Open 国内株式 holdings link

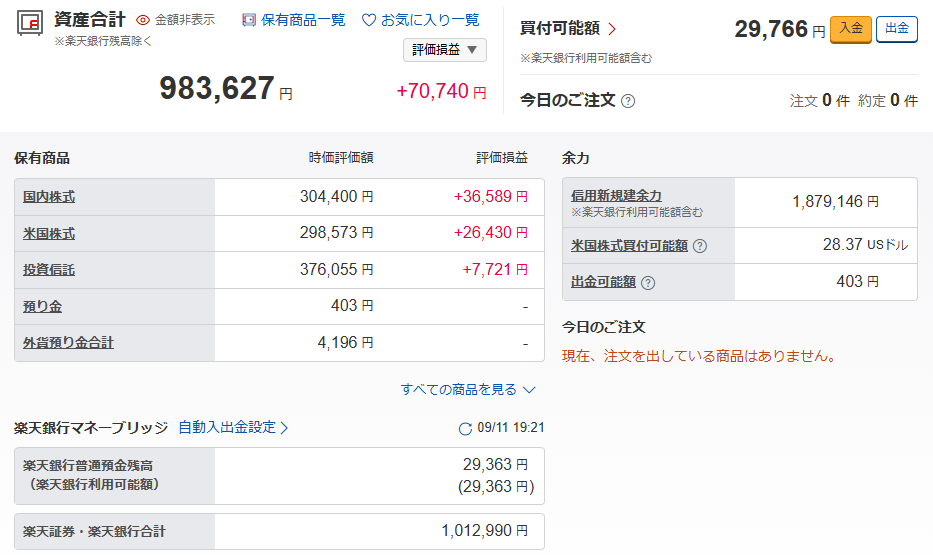[49, 197]
